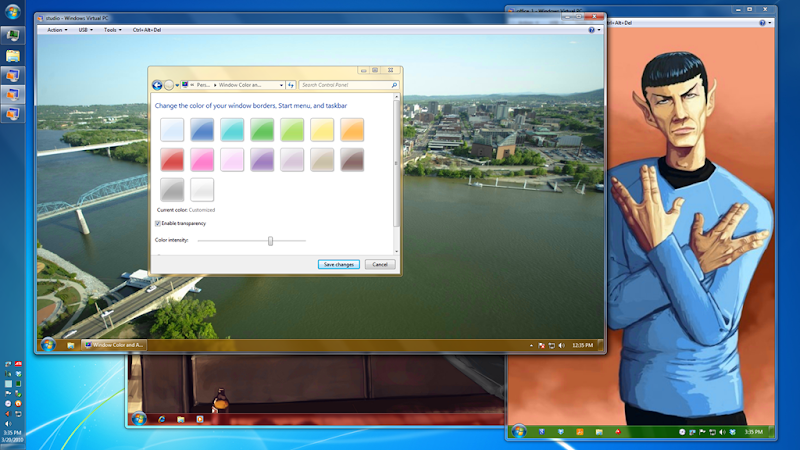This screenshot has height=450, width=800.
Task: Select the green Leaf color swatch
Action: point(262,130)
